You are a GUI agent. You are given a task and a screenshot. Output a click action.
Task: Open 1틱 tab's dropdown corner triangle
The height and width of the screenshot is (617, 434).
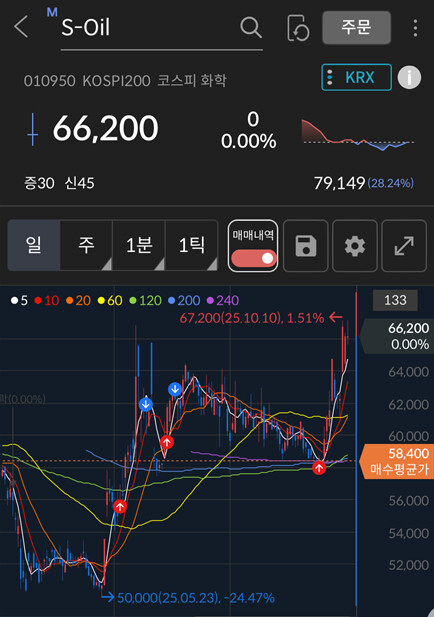212,265
